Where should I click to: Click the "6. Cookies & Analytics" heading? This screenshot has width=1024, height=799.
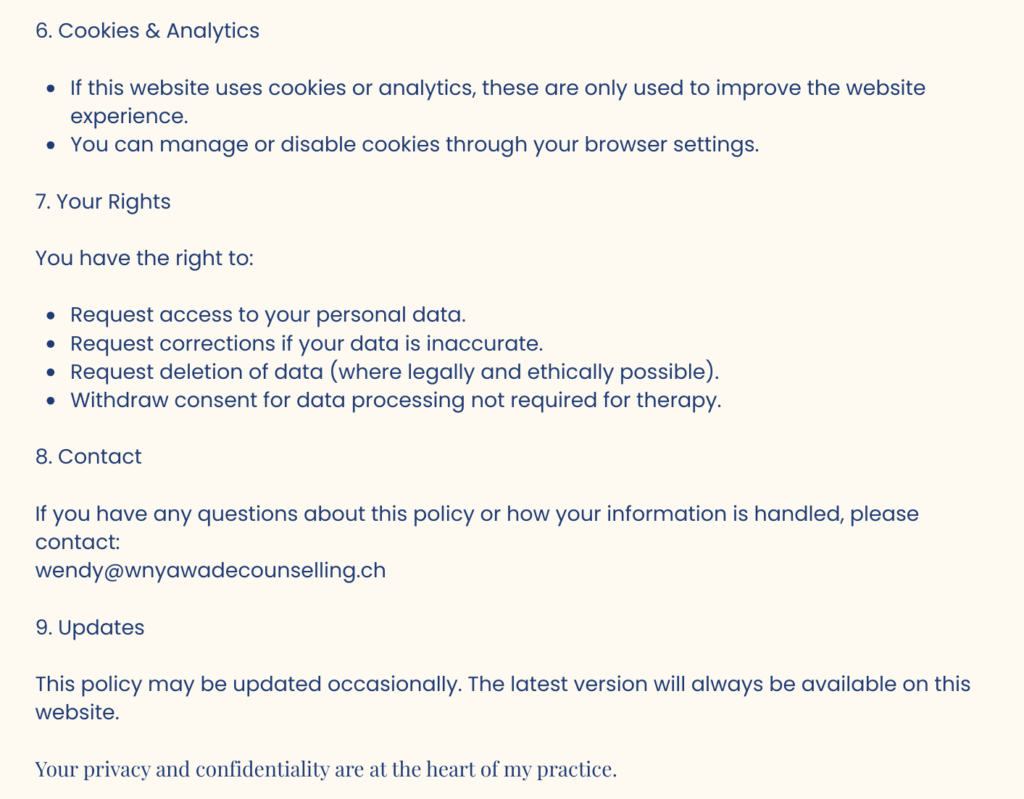click(x=147, y=31)
